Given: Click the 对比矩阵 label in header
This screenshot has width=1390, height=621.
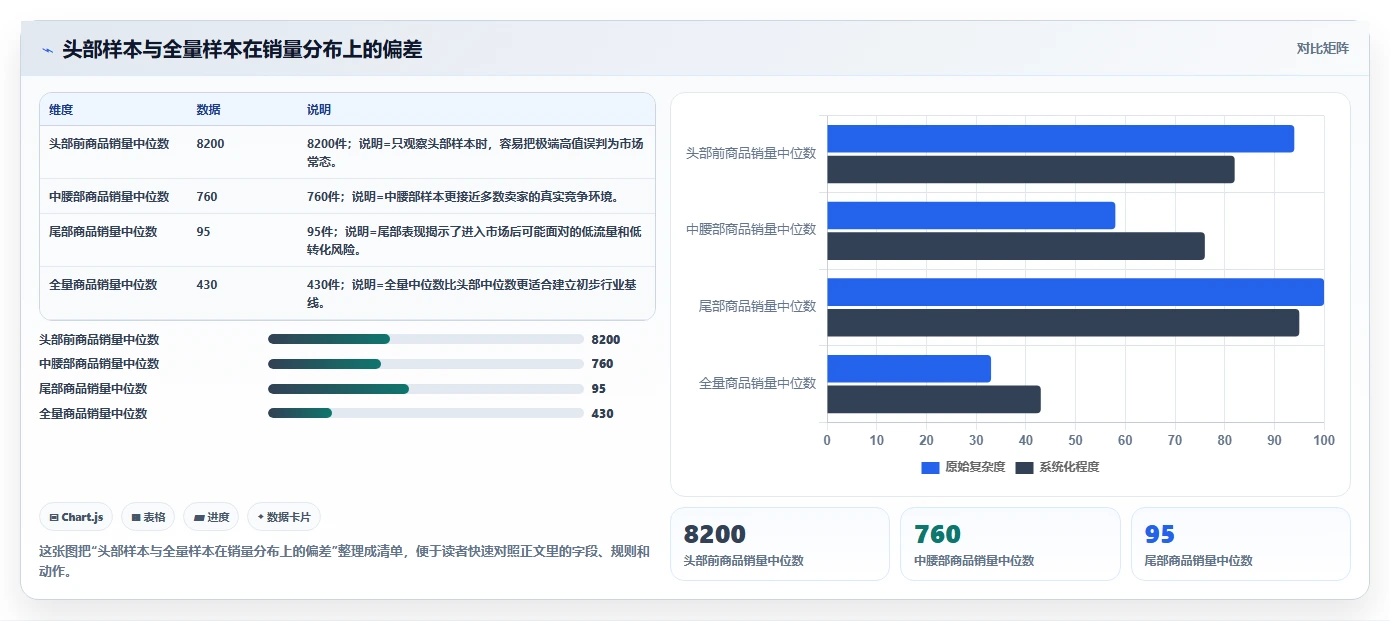Looking at the screenshot, I should click(1322, 49).
